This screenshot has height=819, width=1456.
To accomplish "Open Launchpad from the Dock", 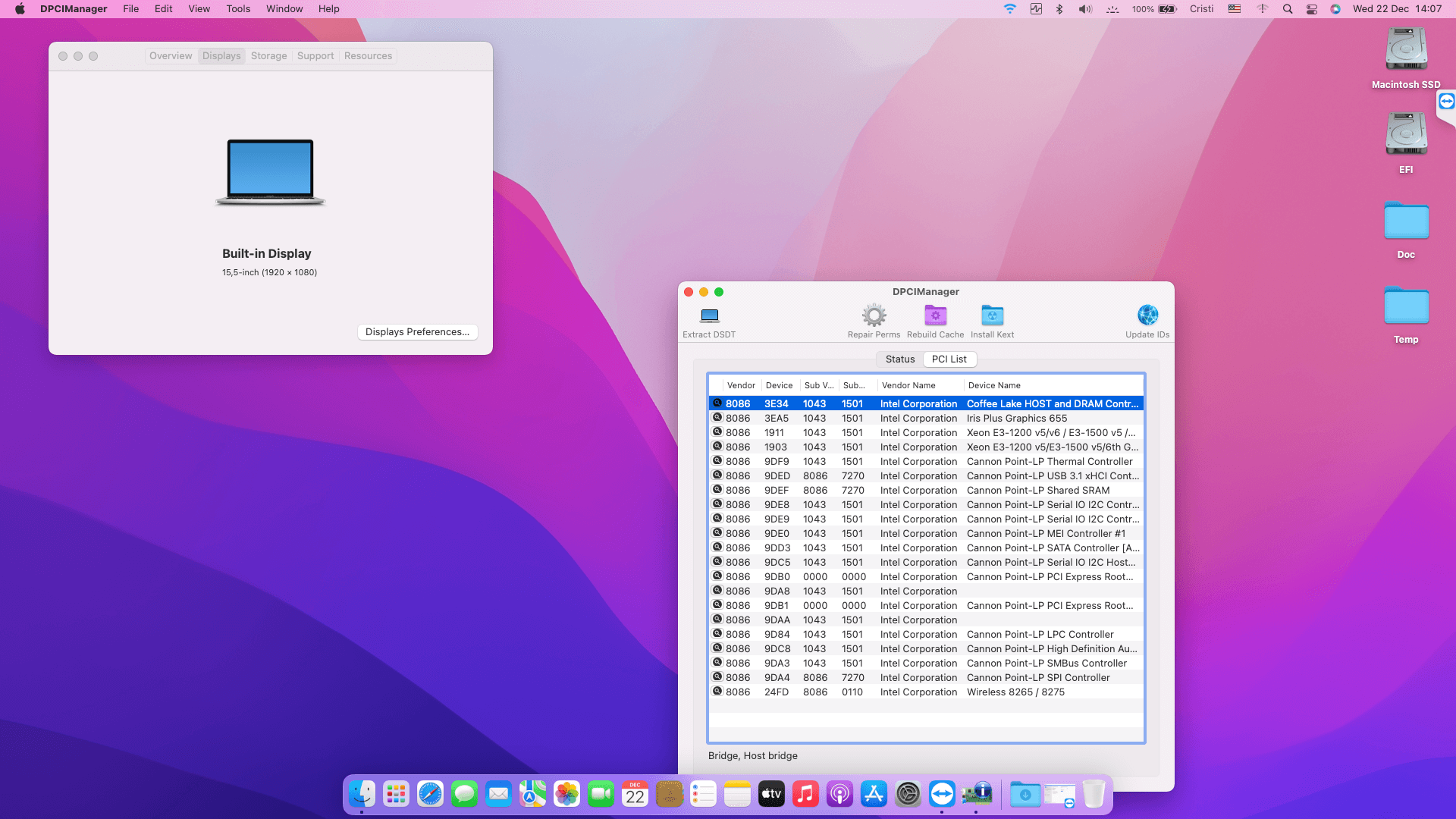I will [396, 794].
